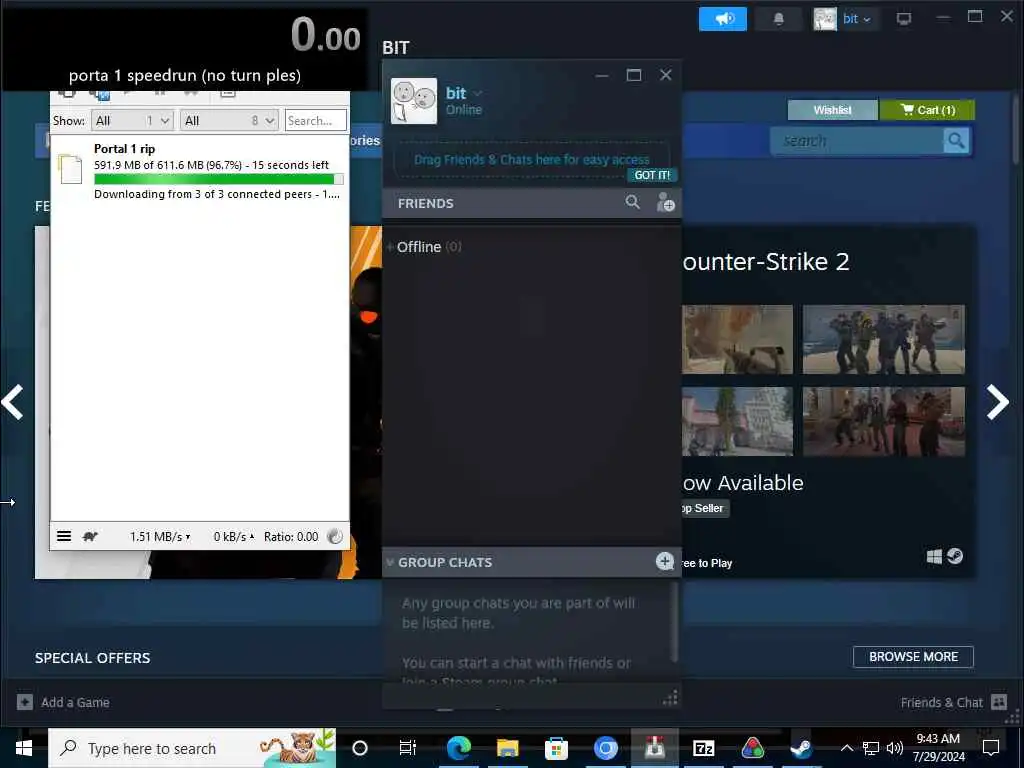Click the bit profile picture in Friends window

pyautogui.click(x=414, y=101)
